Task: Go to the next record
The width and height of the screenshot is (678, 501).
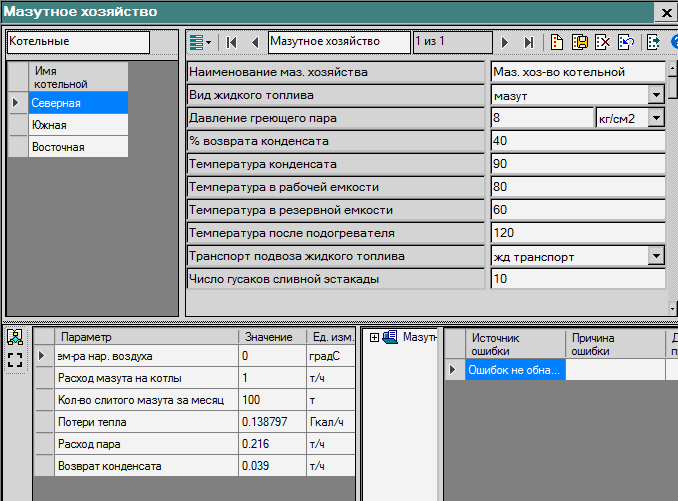Action: [x=505, y=42]
